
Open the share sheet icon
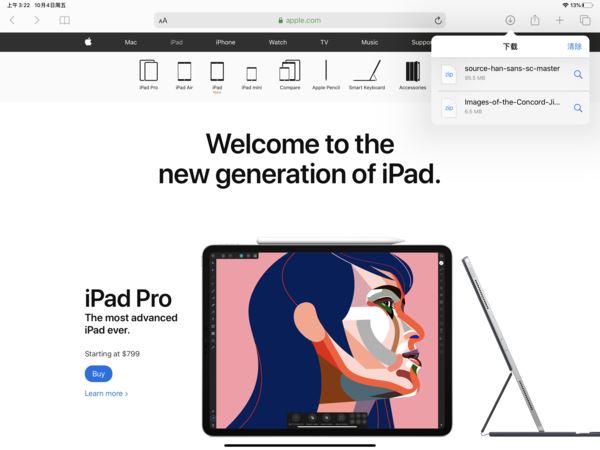[x=535, y=20]
